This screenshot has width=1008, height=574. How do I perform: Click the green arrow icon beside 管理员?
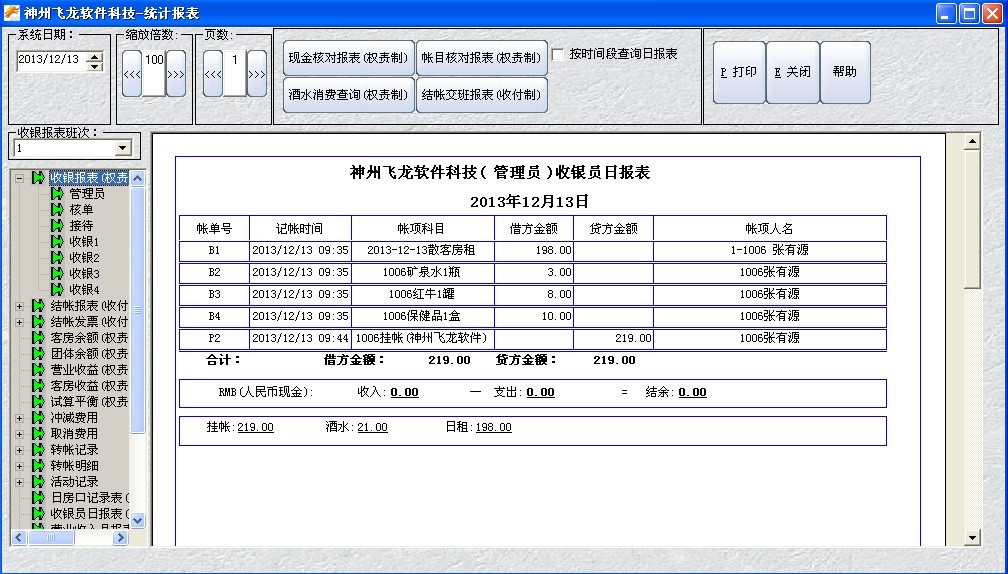click(57, 193)
